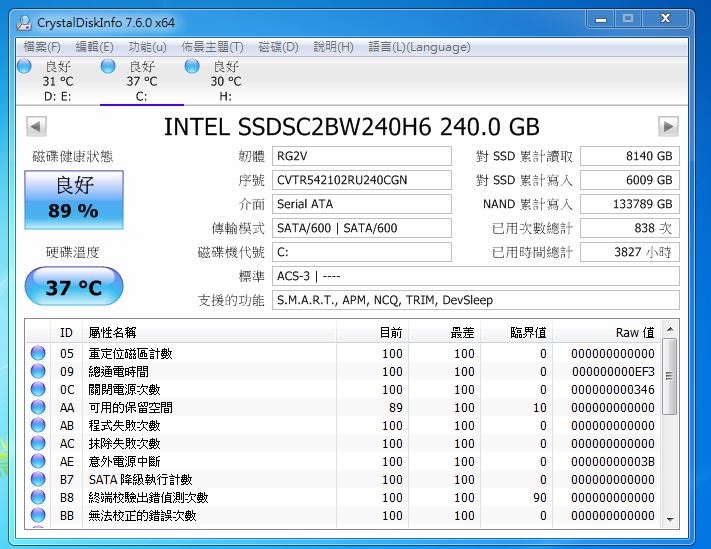Click the 最差 column header

tap(445, 332)
